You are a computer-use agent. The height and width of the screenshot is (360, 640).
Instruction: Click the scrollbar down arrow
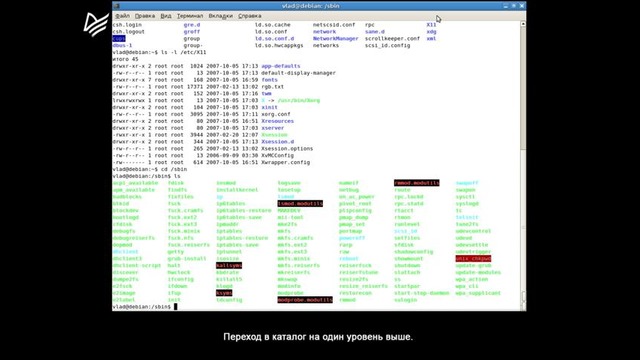click(523, 308)
